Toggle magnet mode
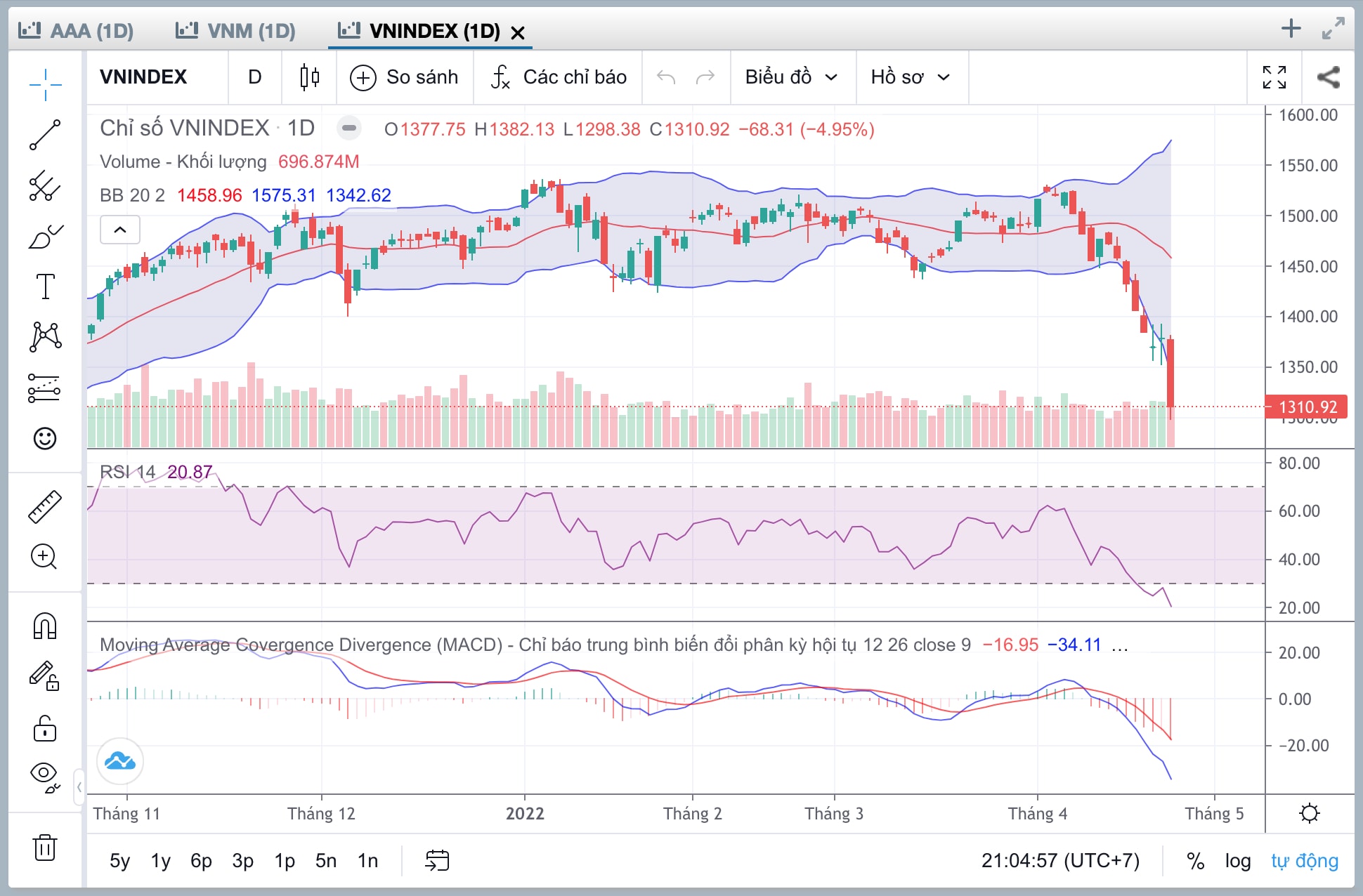 [45, 626]
